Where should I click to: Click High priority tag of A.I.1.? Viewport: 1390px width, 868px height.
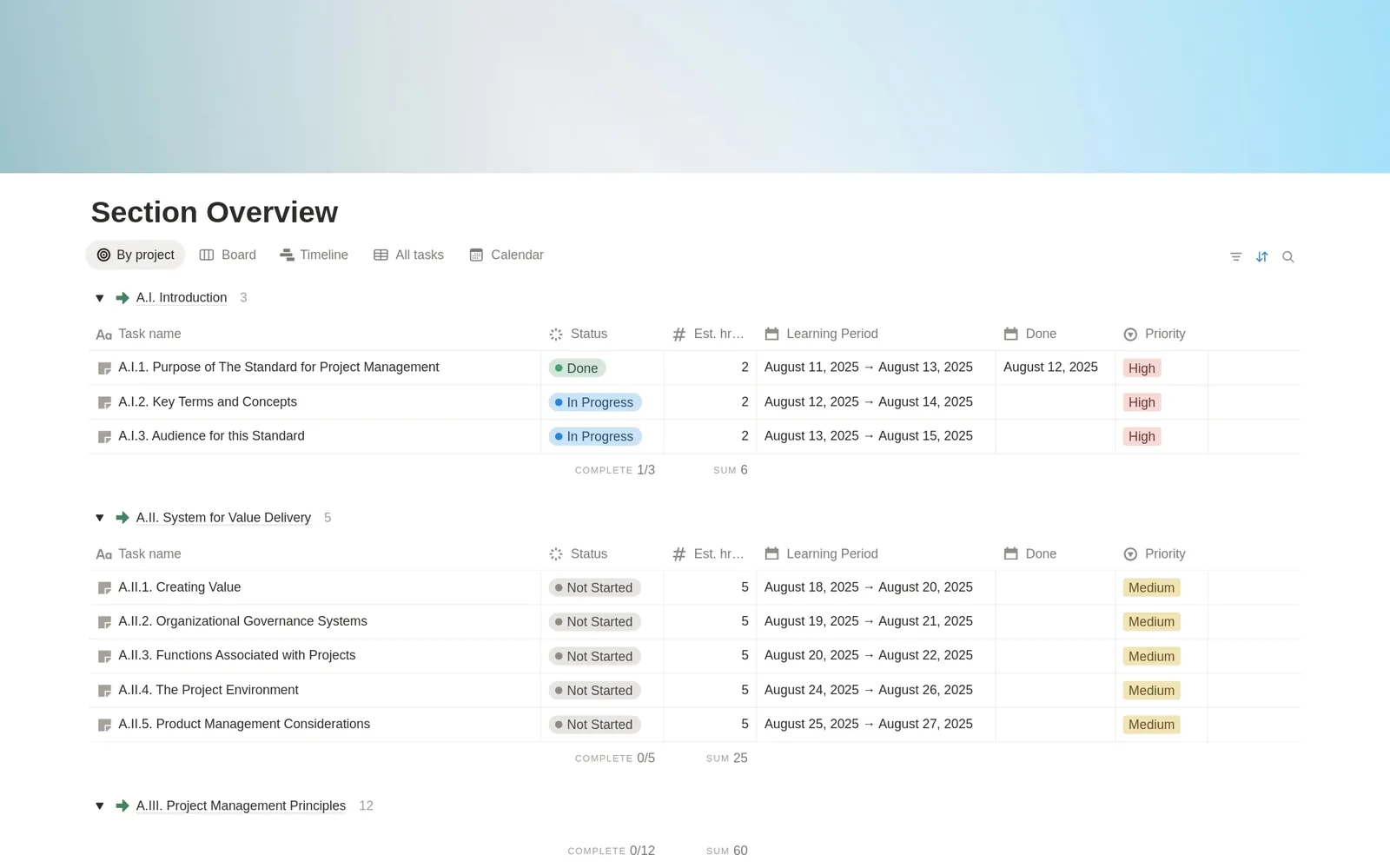(1142, 368)
